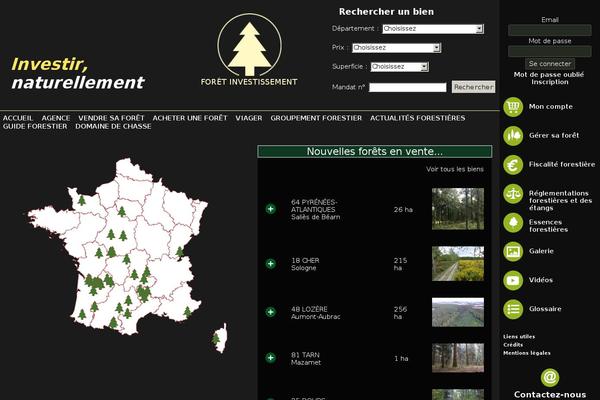
Task: Click the Nouvelles forêts en vente header
Action: 375,151
